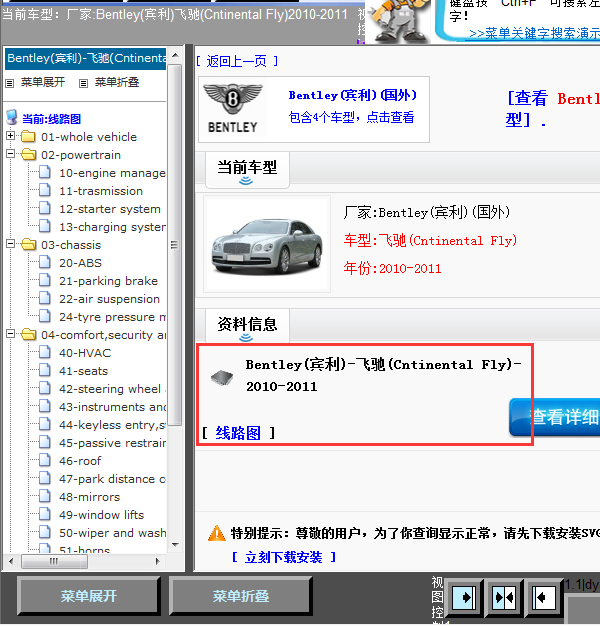
Task: Click 菜单折叠 icon in tree header
Action: pos(83,83)
